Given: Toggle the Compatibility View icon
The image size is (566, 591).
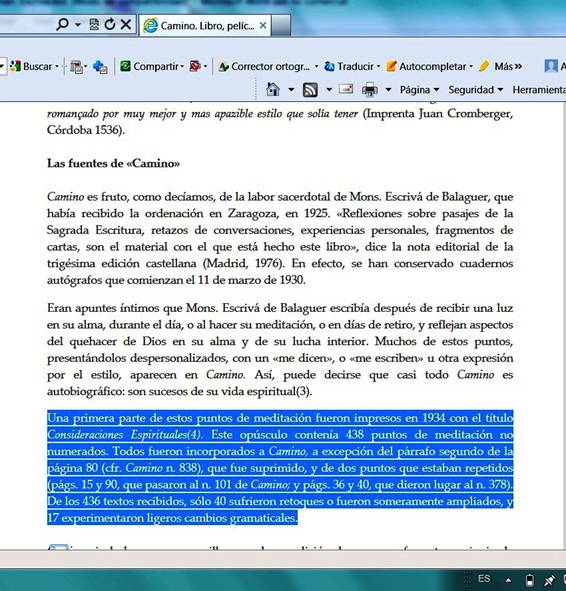Looking at the screenshot, I should pos(94,24).
